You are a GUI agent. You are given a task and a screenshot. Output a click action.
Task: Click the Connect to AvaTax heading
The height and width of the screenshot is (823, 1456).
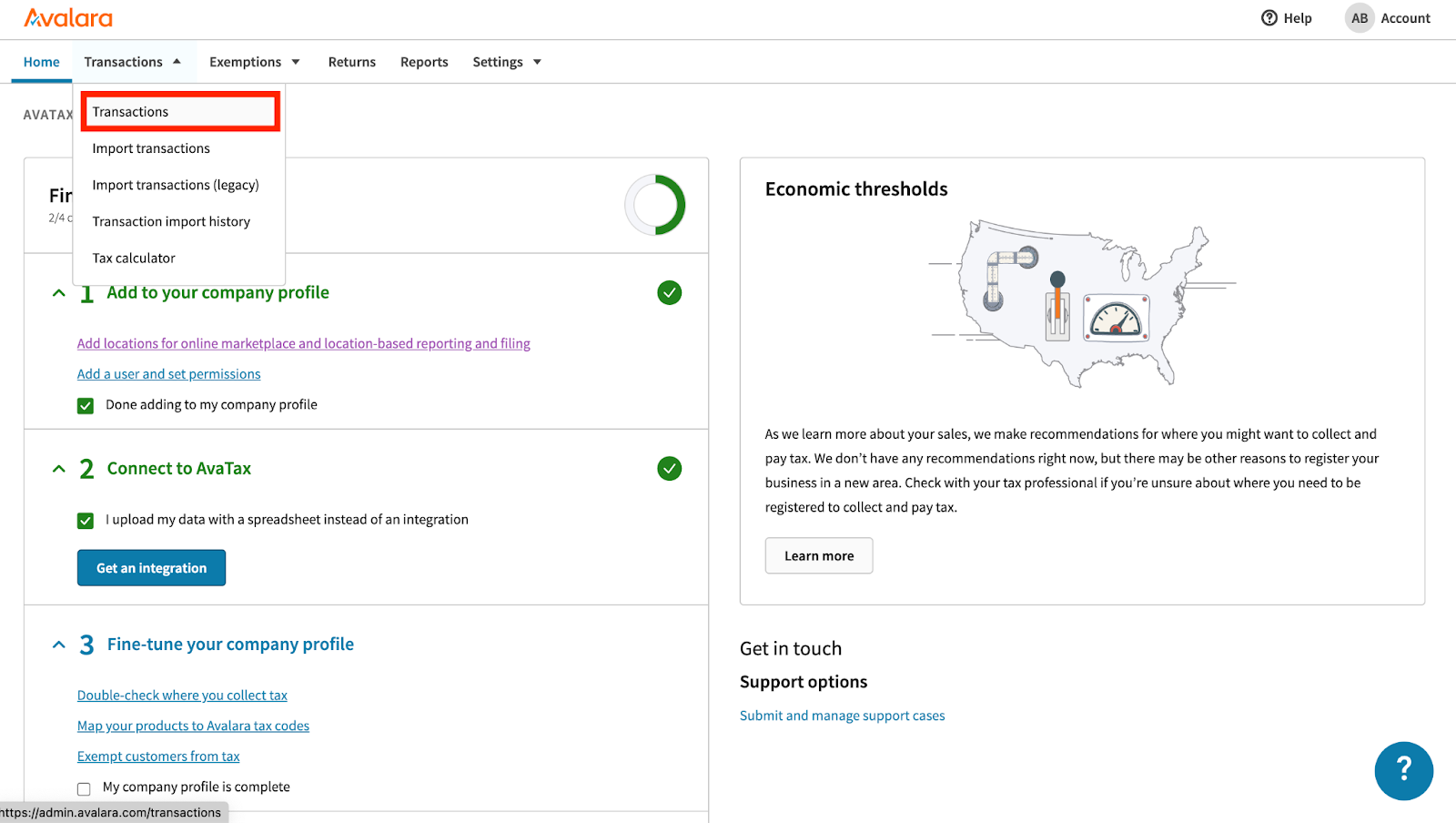click(179, 469)
